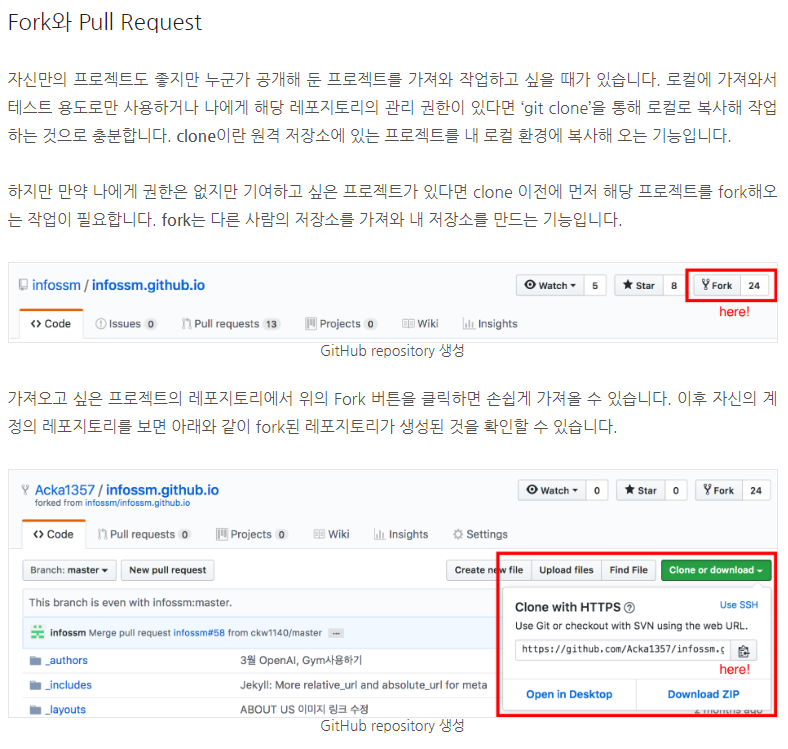Click Download ZIP
Viewport: 788px width, 749px height.
pos(704,694)
